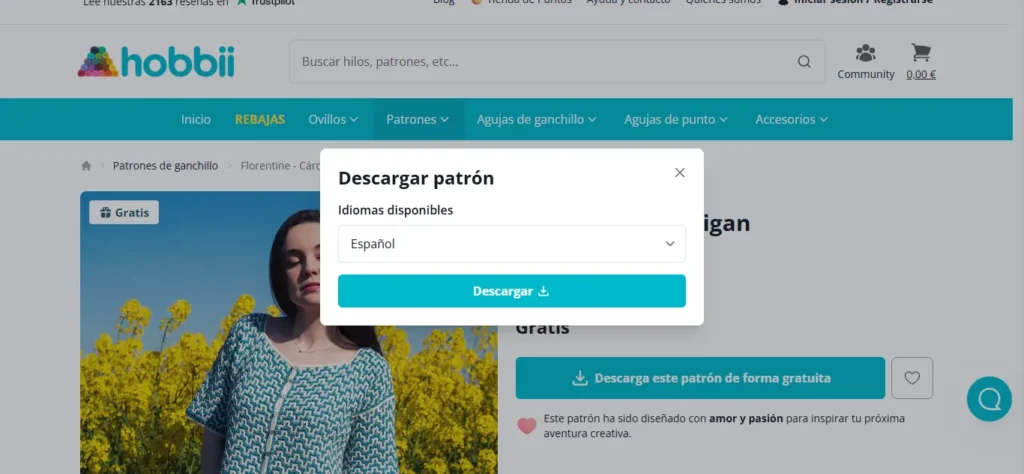
Task: Open Trustpilot reviews link
Action: click(x=266, y=3)
